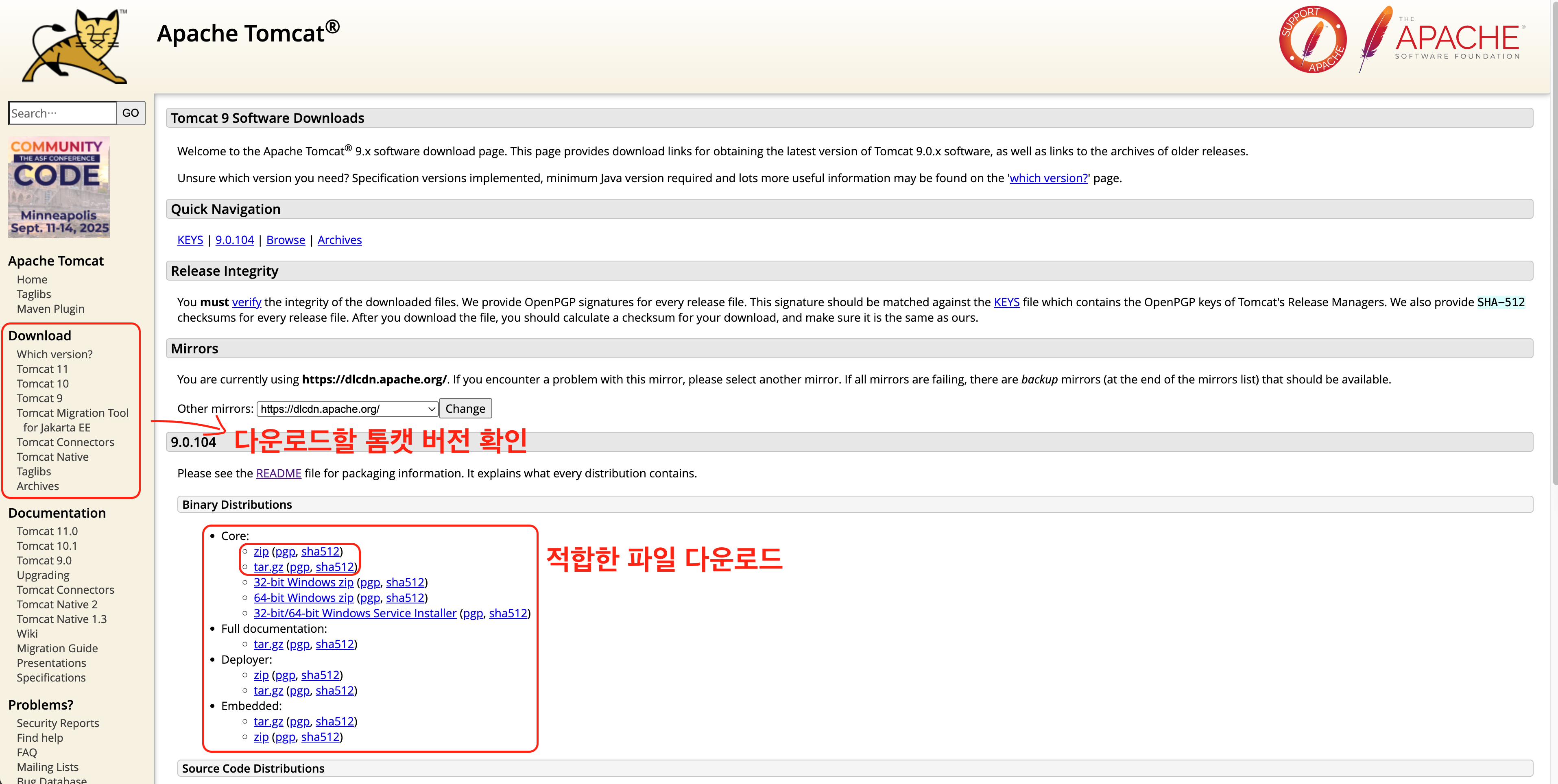1558x784 pixels.
Task: Open the verify integrity link
Action: pos(246,302)
